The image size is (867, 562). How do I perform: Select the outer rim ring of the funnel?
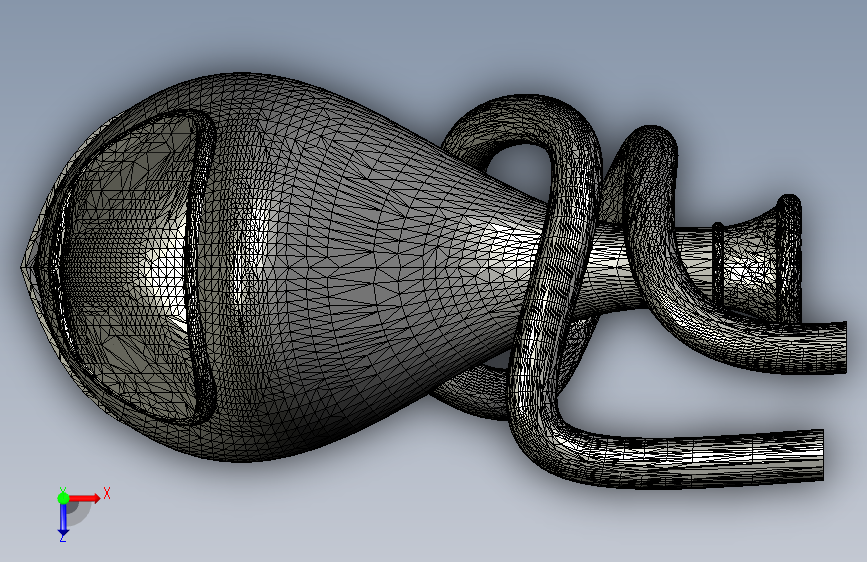coord(790,259)
